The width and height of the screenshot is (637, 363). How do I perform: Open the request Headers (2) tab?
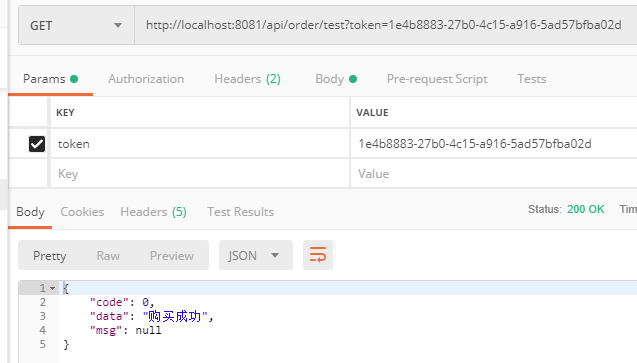click(x=247, y=79)
